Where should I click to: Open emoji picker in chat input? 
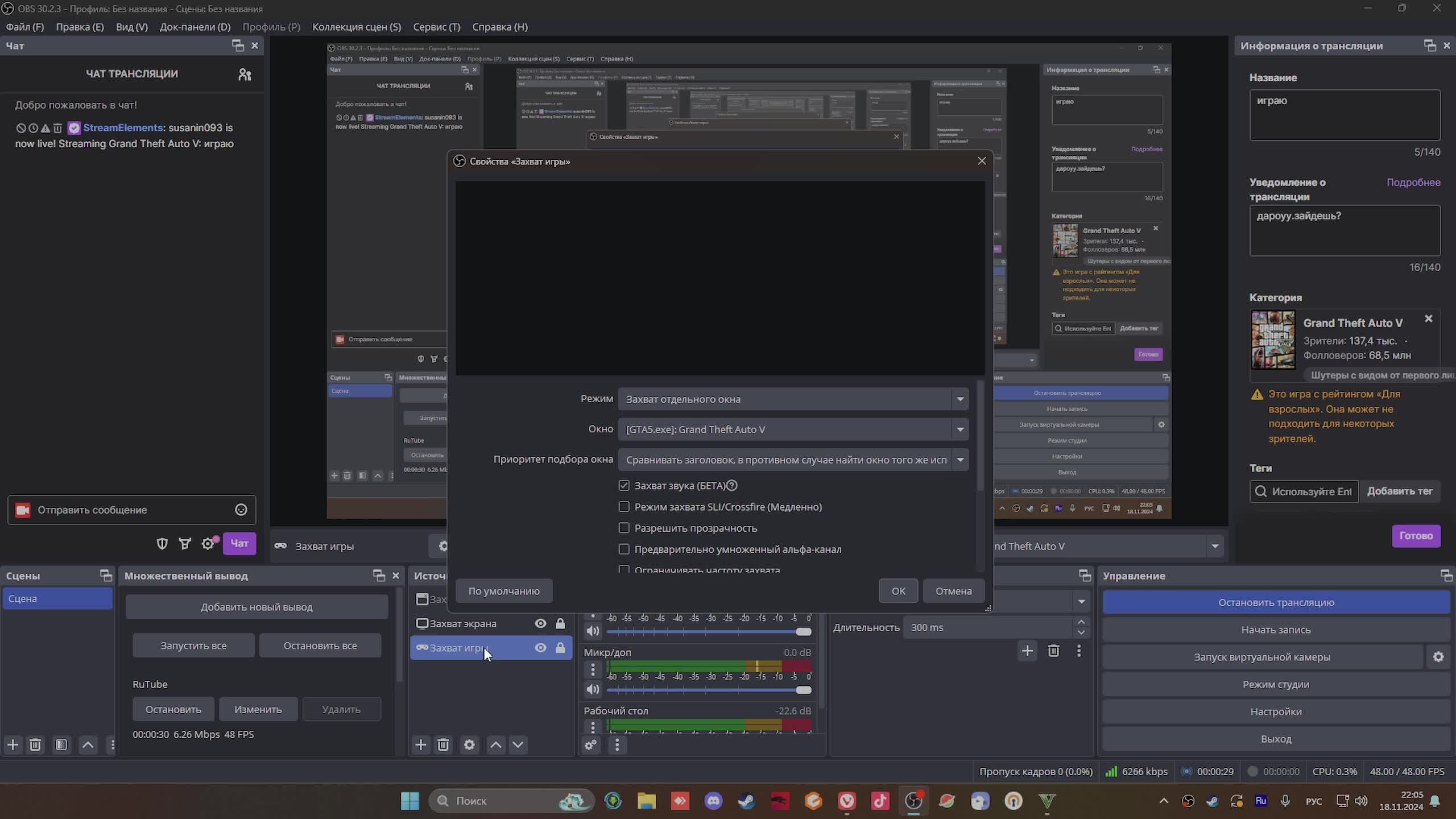[x=241, y=510]
